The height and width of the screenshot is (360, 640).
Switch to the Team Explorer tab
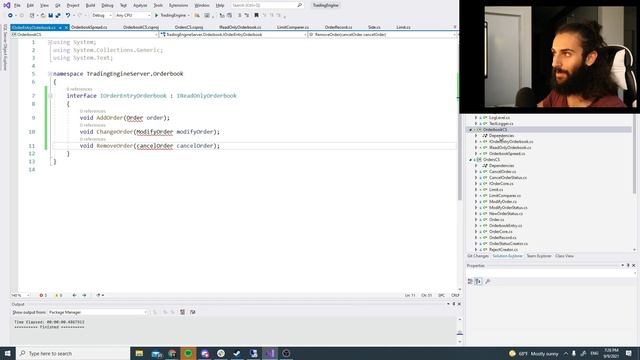tap(539, 256)
